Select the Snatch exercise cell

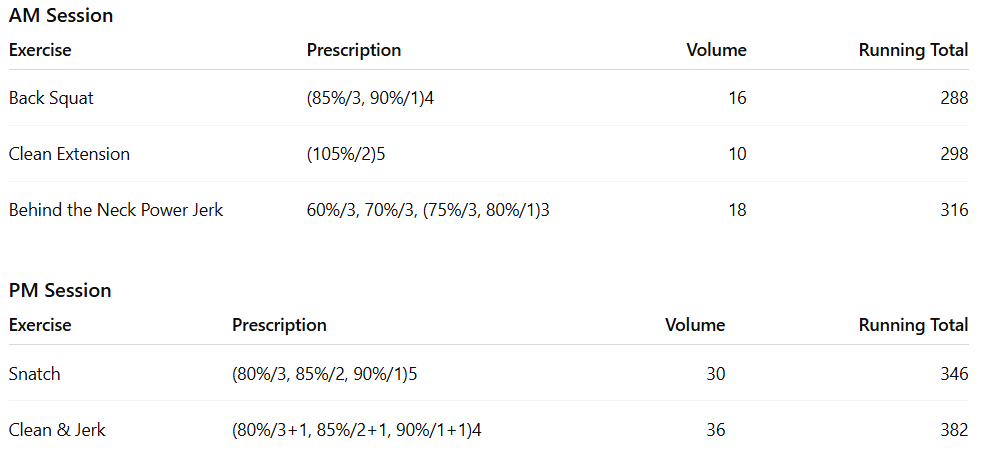(x=34, y=374)
